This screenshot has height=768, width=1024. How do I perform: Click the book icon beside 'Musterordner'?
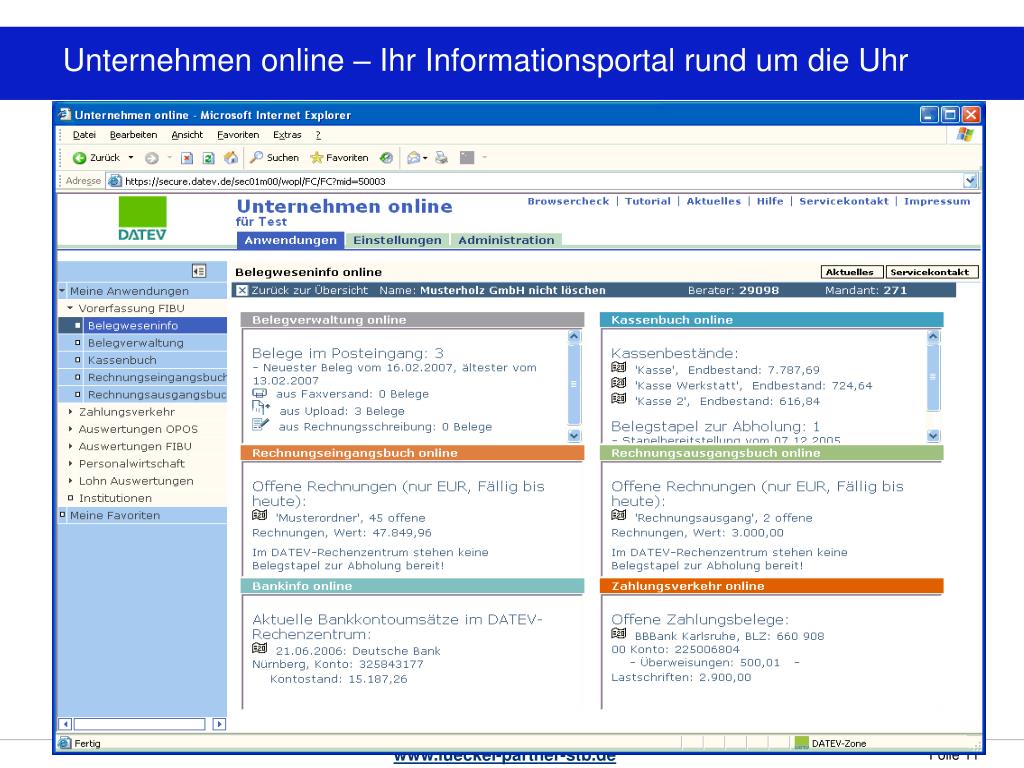pyautogui.click(x=259, y=515)
